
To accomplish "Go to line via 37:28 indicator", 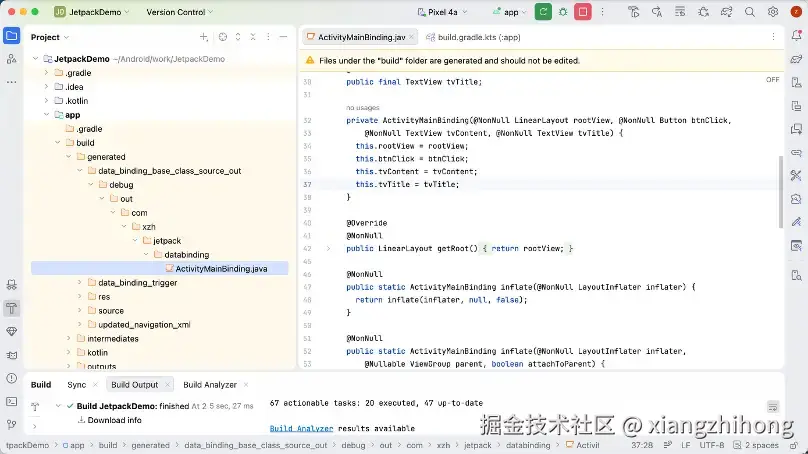I will coord(642,445).
